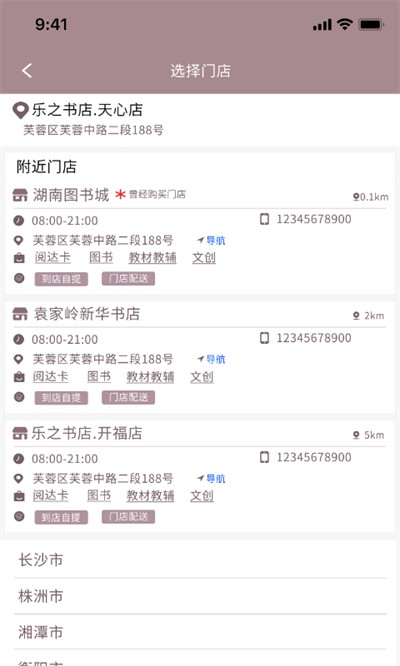The height and width of the screenshot is (666, 400).
Task: Go back using the header arrow
Action: coord(27,71)
